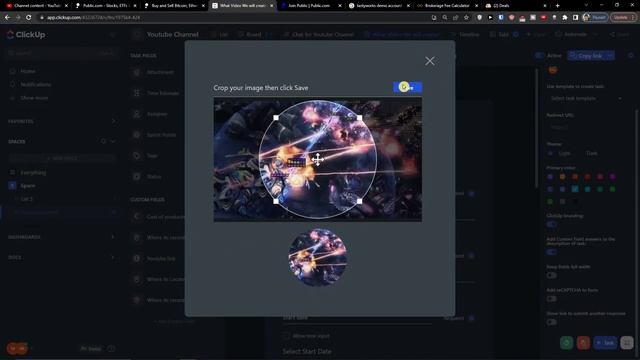Select the top-left crop handle
640x360 pixels.
[x=276, y=118]
